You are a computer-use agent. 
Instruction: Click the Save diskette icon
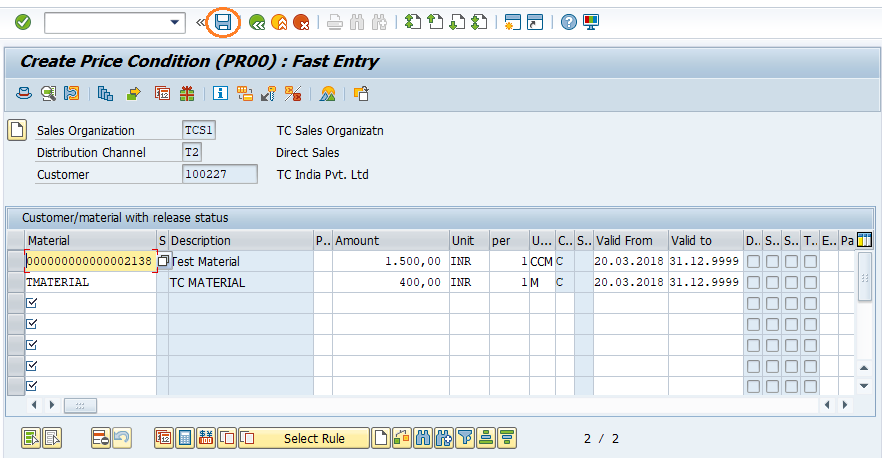[x=225, y=21]
